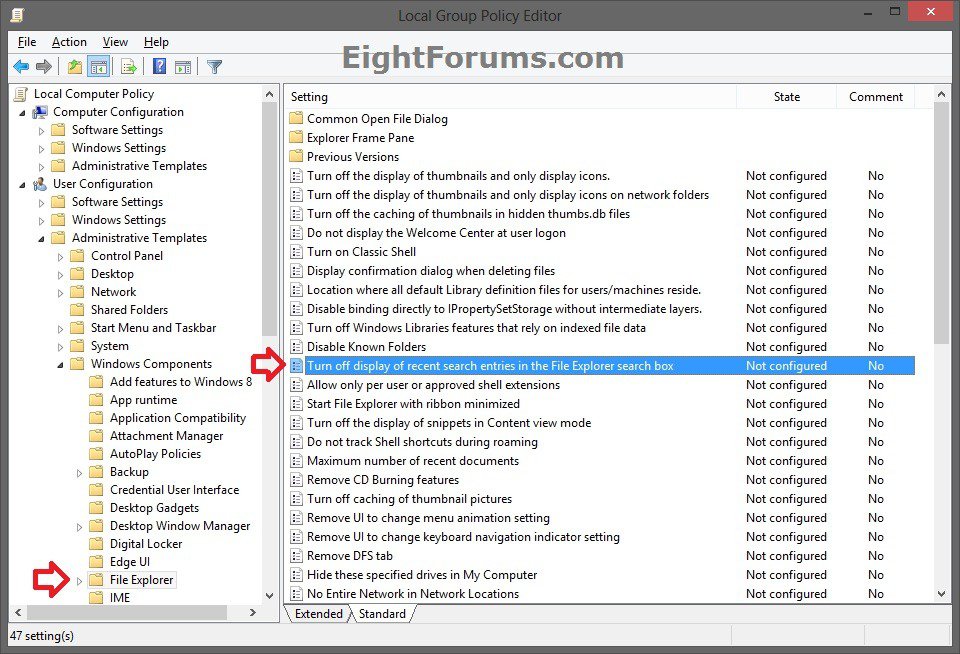Click the Edge UI folder icon in the tree

(x=96, y=562)
